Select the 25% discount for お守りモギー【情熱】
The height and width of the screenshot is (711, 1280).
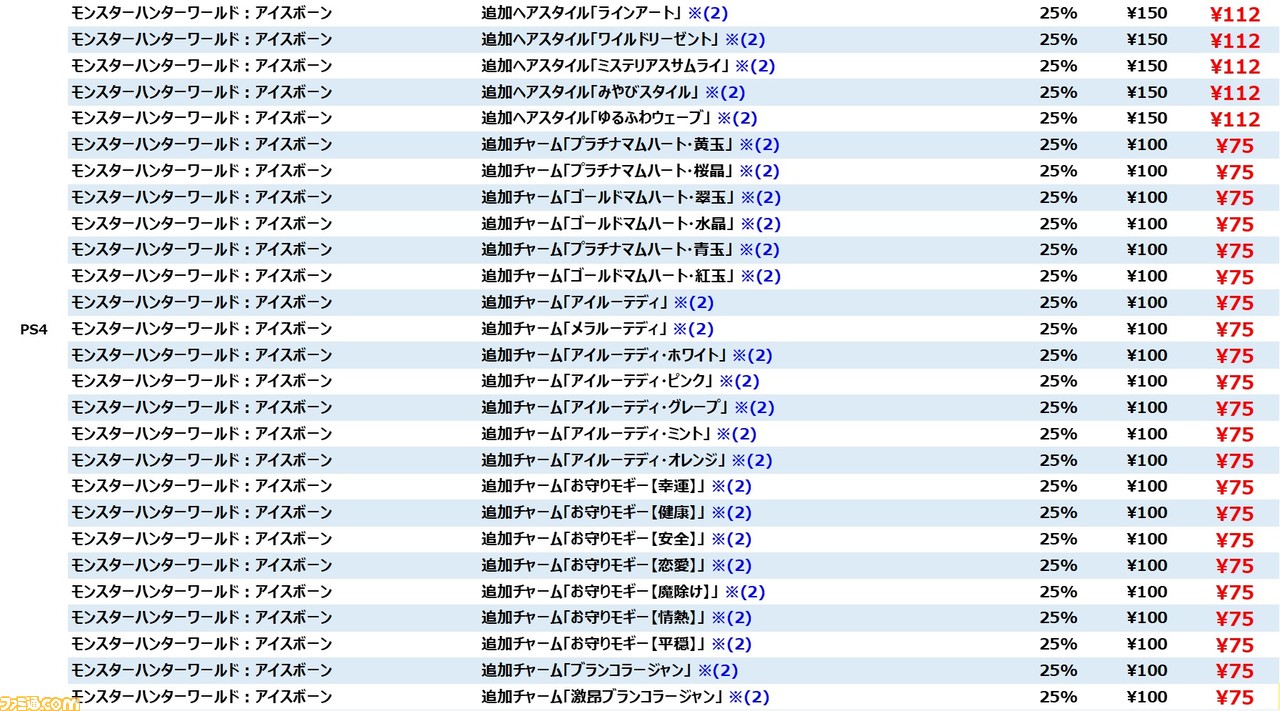1058,617
